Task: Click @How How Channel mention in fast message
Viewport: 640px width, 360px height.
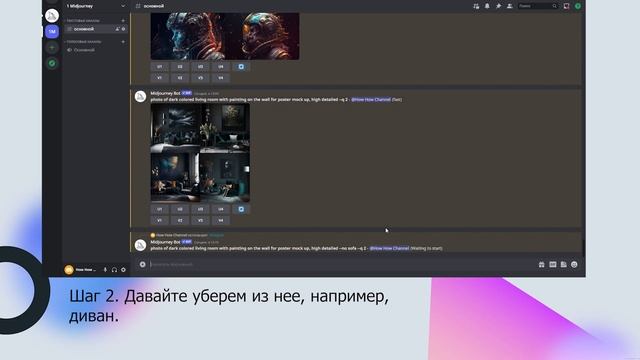Action: 371,100
